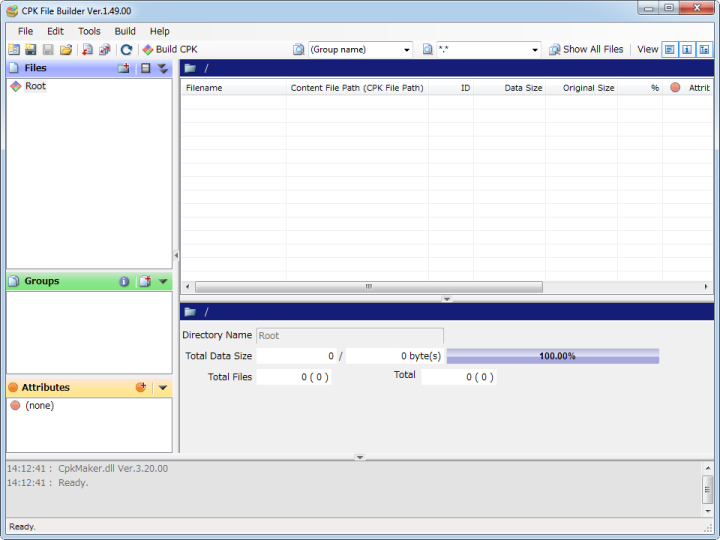Click the 100.00% compression progress bar
Screen dimensions: 720x540
click(x=553, y=356)
